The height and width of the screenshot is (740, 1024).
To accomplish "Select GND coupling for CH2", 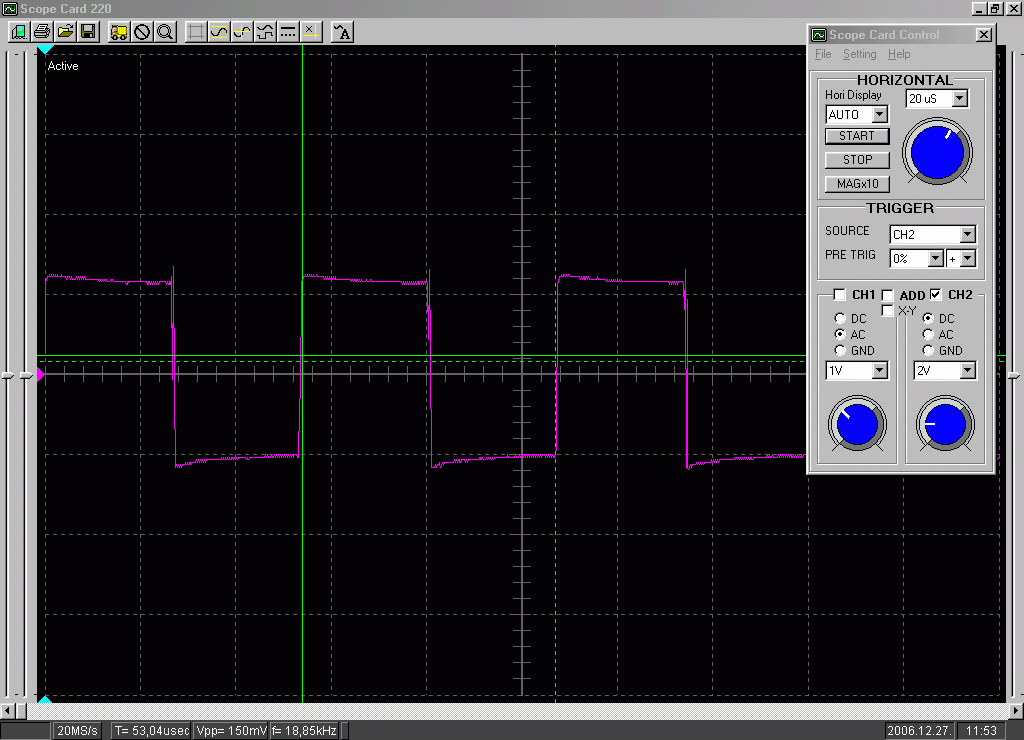I will coord(928,351).
